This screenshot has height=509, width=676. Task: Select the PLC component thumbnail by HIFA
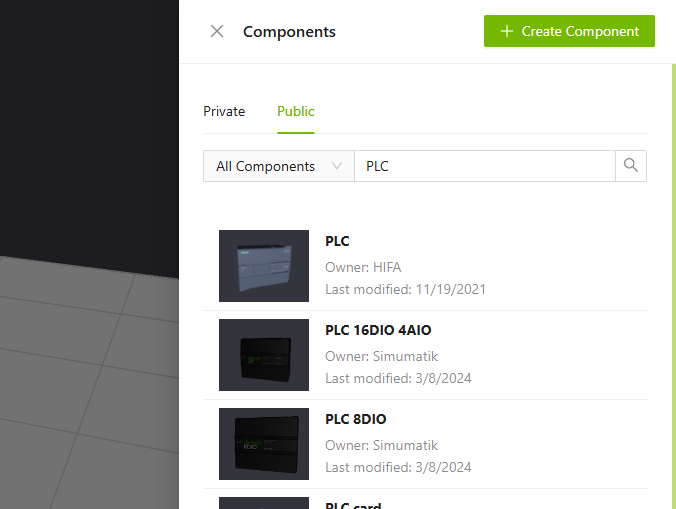click(264, 266)
